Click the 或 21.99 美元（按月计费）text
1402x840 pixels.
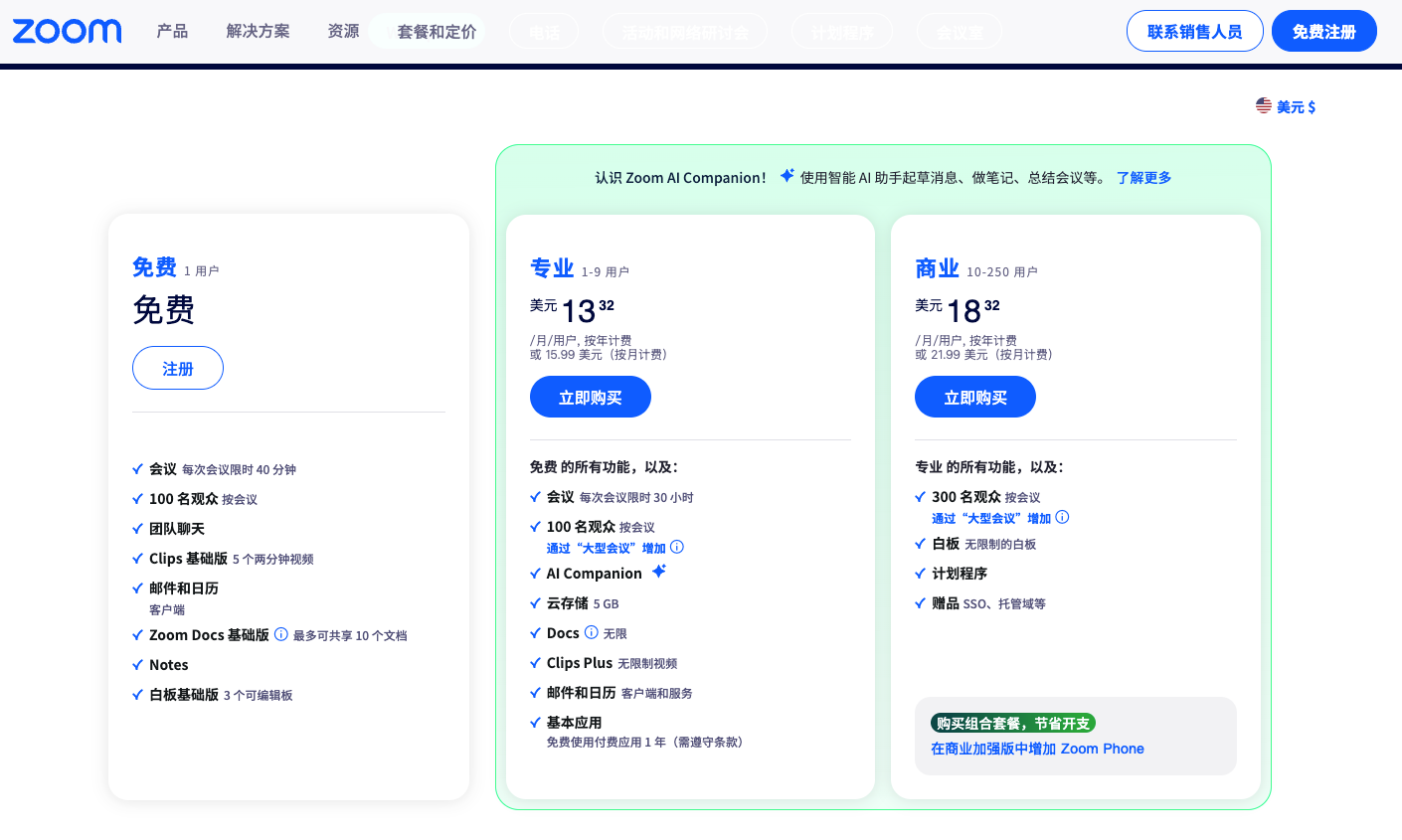coord(985,354)
